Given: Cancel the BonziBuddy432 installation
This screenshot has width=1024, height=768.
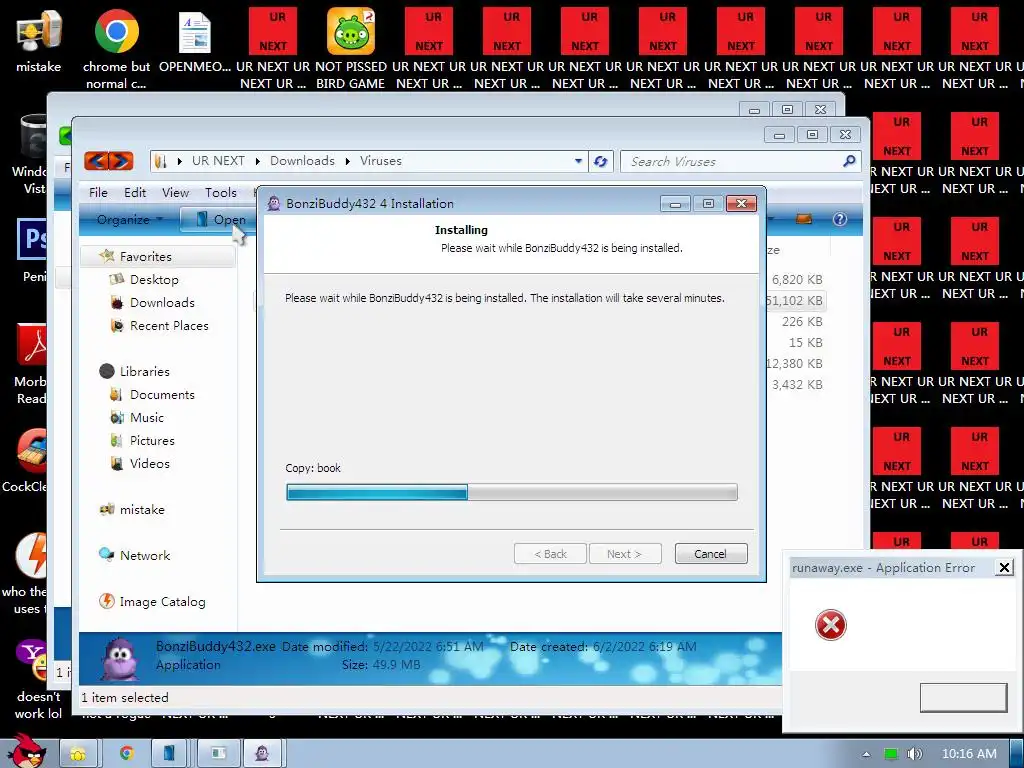Looking at the screenshot, I should point(711,554).
